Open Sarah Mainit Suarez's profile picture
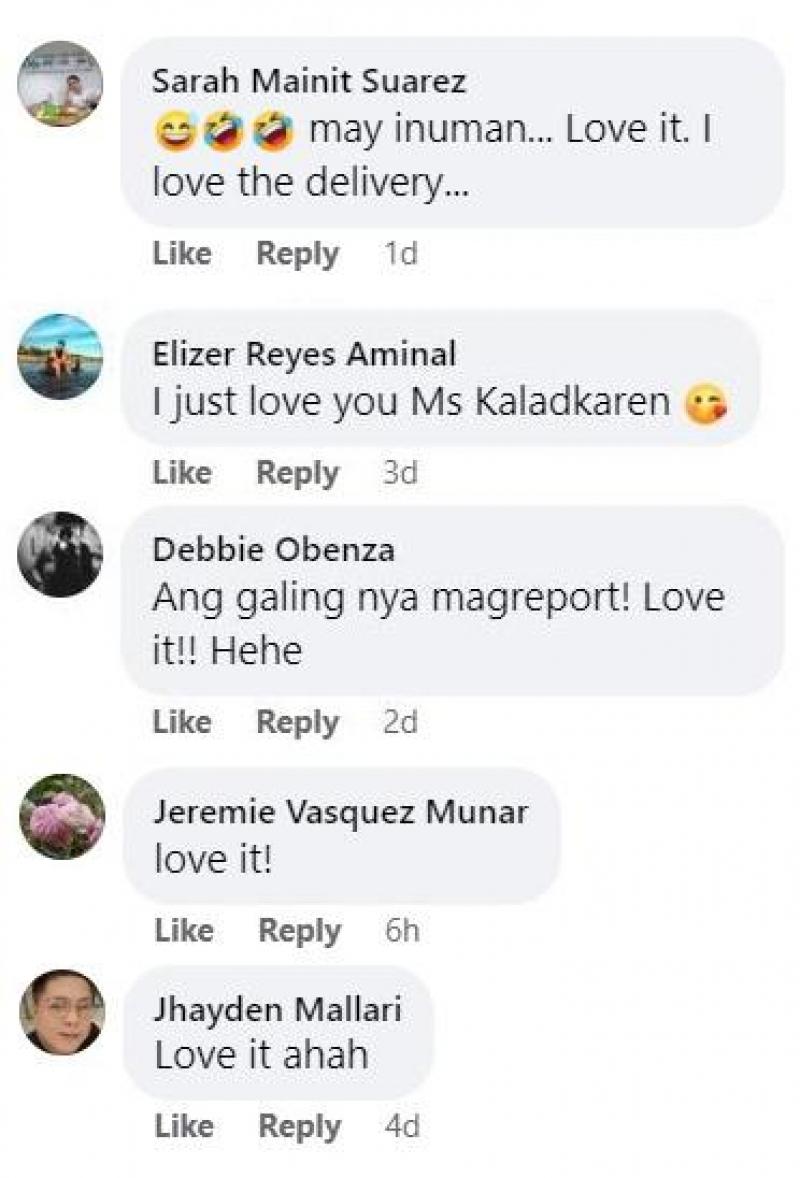The width and height of the screenshot is (800, 1178). pos(60,83)
